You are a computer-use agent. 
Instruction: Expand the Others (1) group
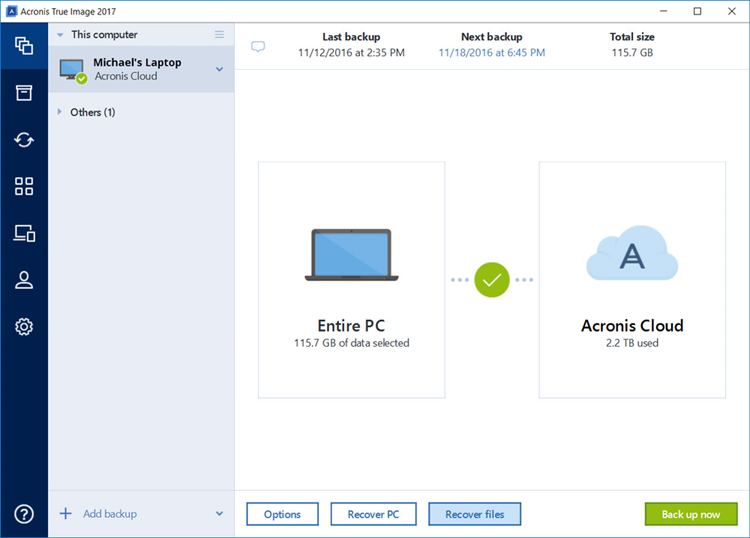tap(61, 112)
